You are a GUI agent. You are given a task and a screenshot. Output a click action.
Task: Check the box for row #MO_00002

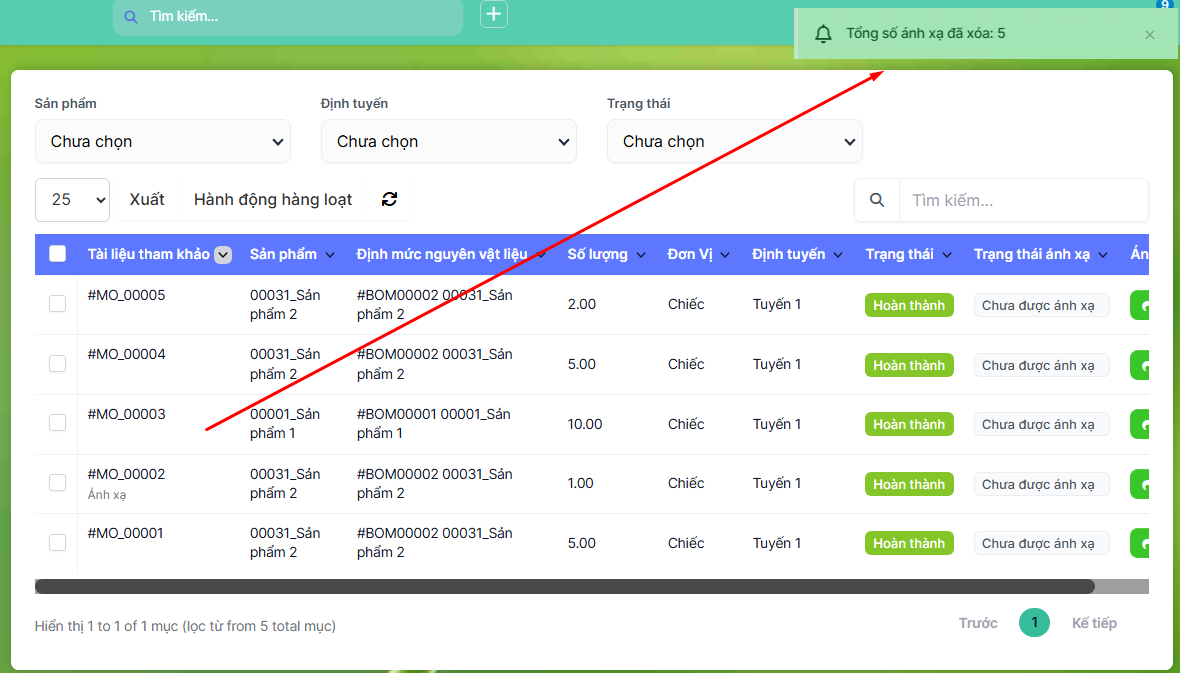[58, 483]
